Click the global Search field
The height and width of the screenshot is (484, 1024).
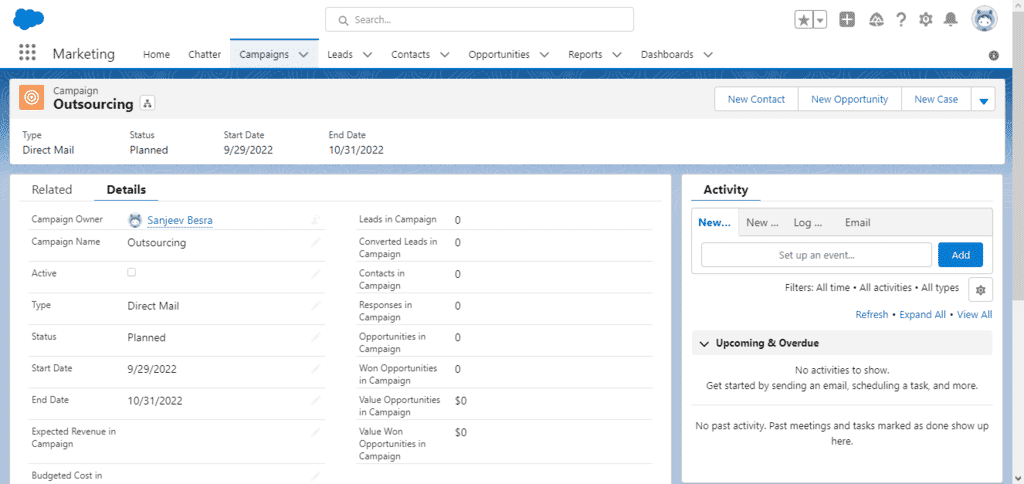coord(479,20)
